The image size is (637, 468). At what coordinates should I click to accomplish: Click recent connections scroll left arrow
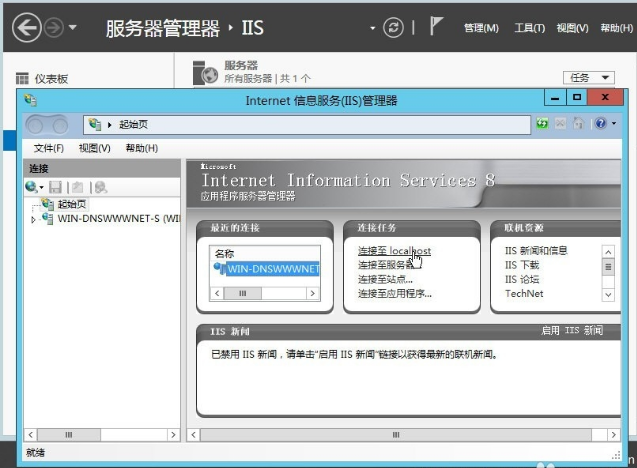click(x=217, y=293)
